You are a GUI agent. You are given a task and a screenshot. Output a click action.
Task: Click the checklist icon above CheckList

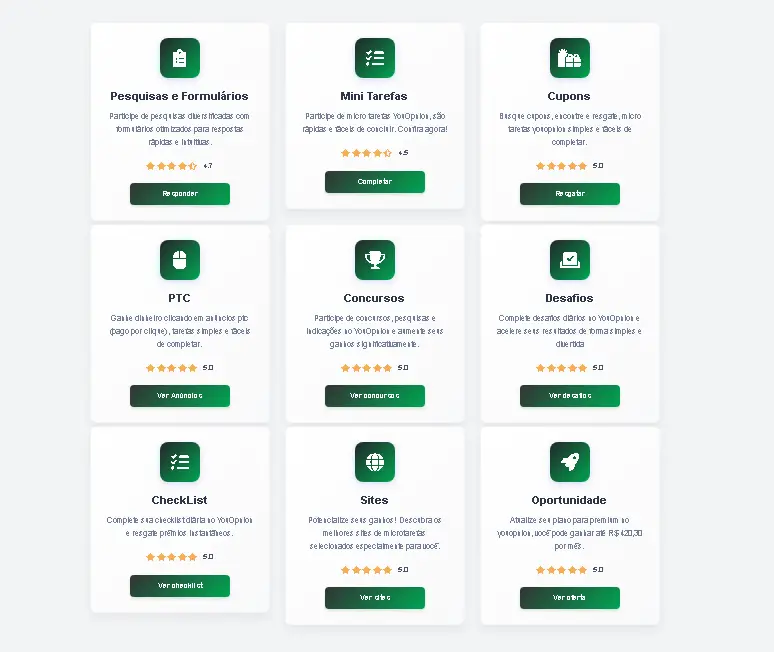180,461
